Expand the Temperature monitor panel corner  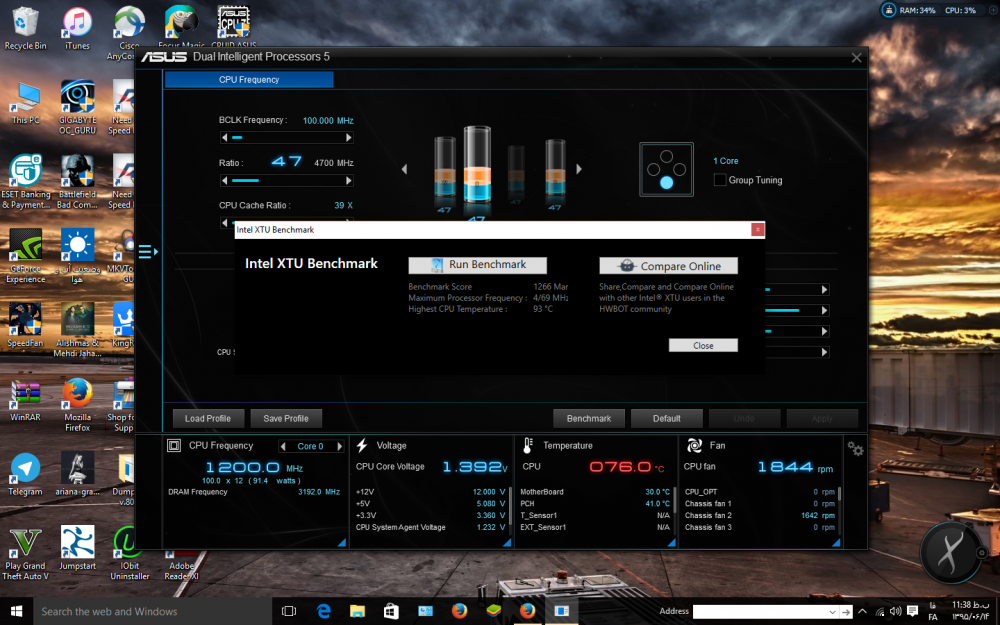(672, 542)
